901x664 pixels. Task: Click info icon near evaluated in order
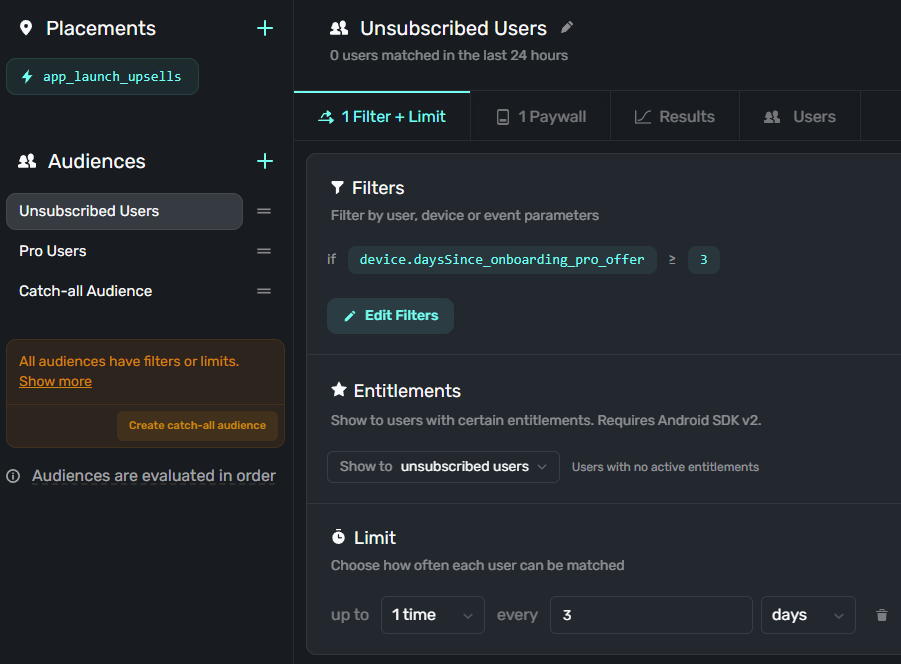(13, 476)
